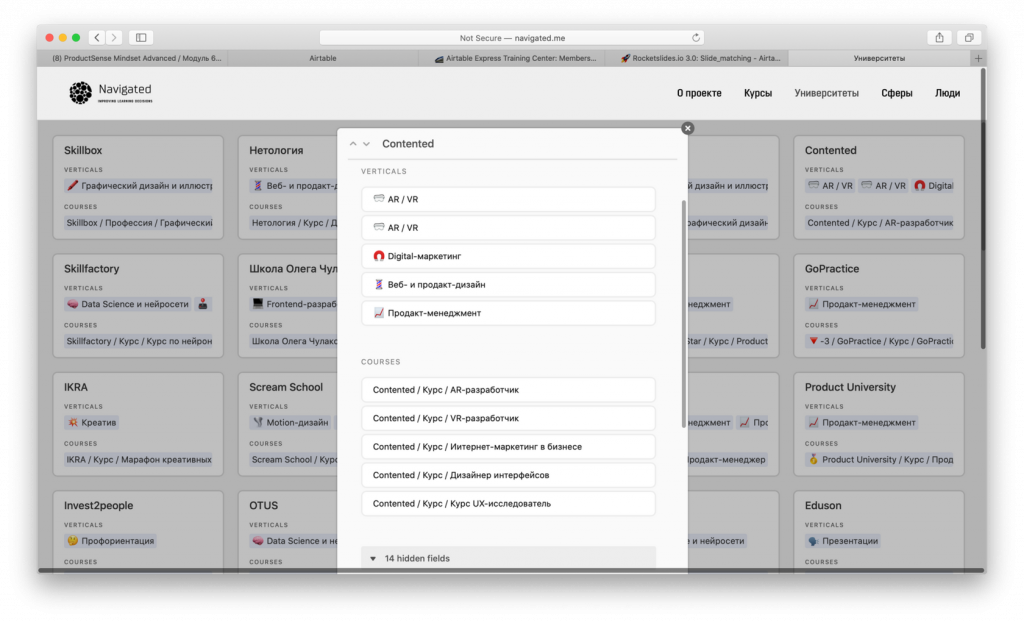Expand the 14 hidden fields section
This screenshot has width=1024, height=623.
(x=508, y=558)
